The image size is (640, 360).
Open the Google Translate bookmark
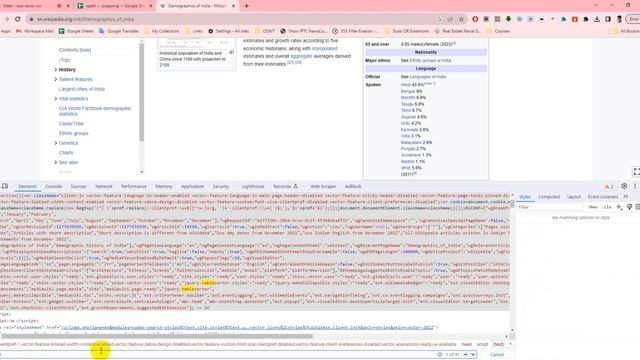click(119, 31)
